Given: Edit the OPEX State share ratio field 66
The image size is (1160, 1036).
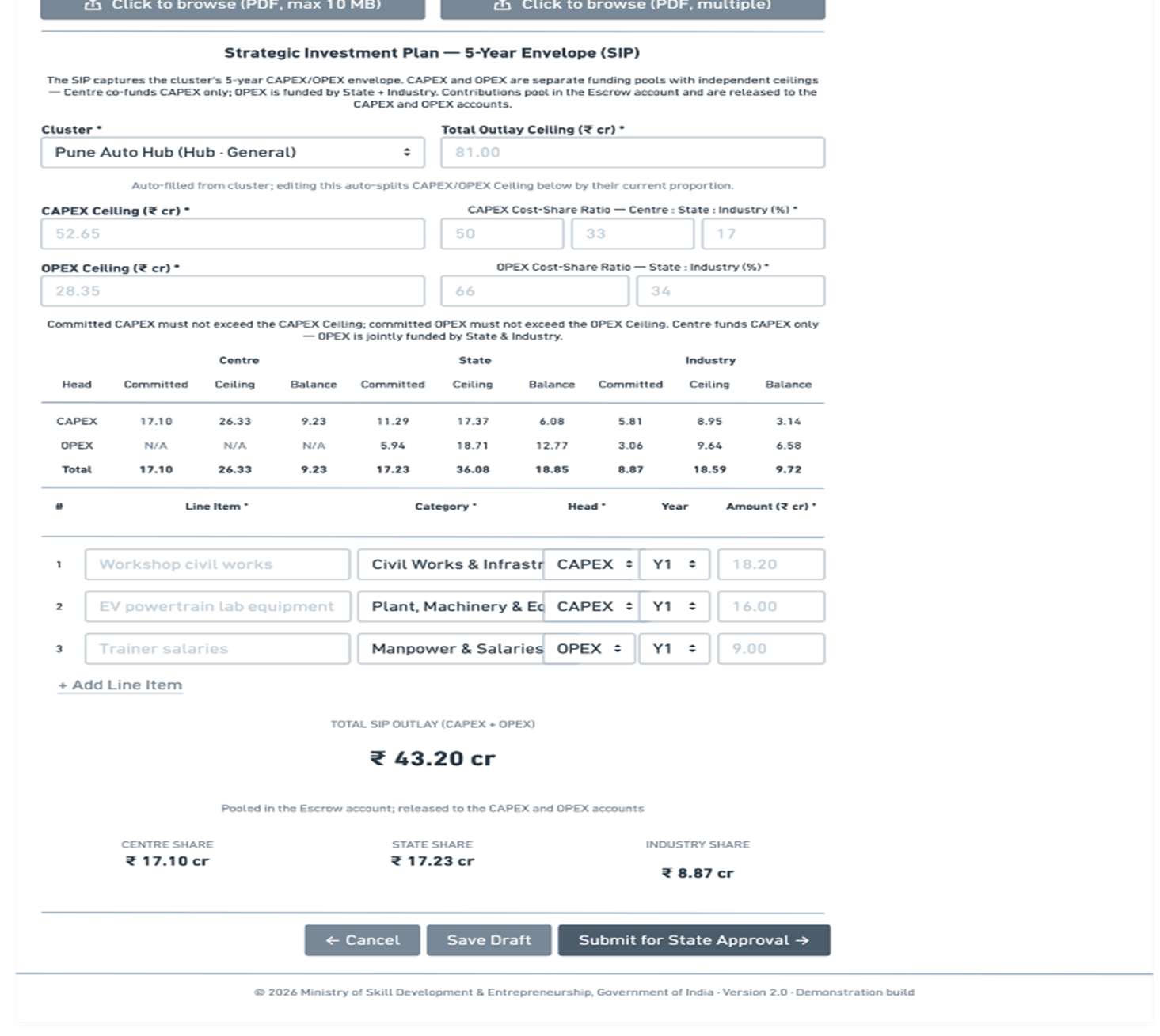Looking at the screenshot, I should [534, 290].
